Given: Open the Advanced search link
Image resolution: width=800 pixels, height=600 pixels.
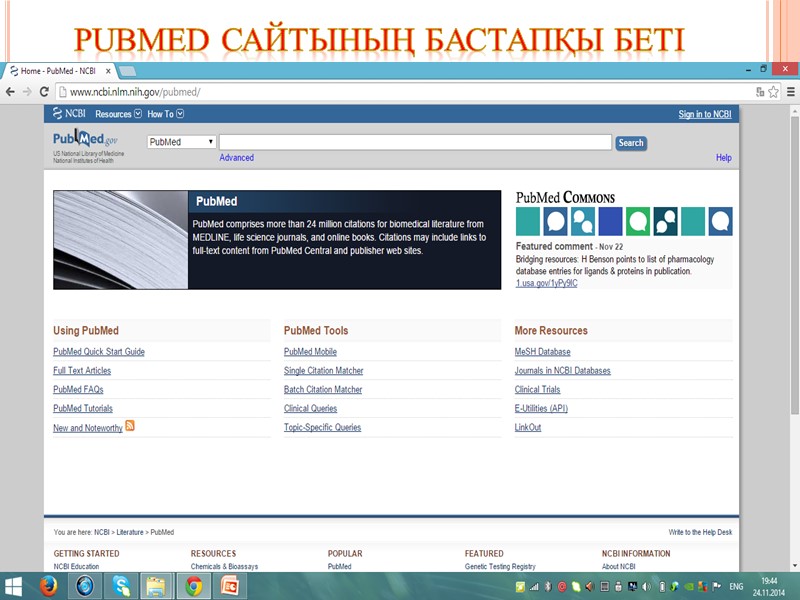Looking at the screenshot, I should pyautogui.click(x=236, y=158).
